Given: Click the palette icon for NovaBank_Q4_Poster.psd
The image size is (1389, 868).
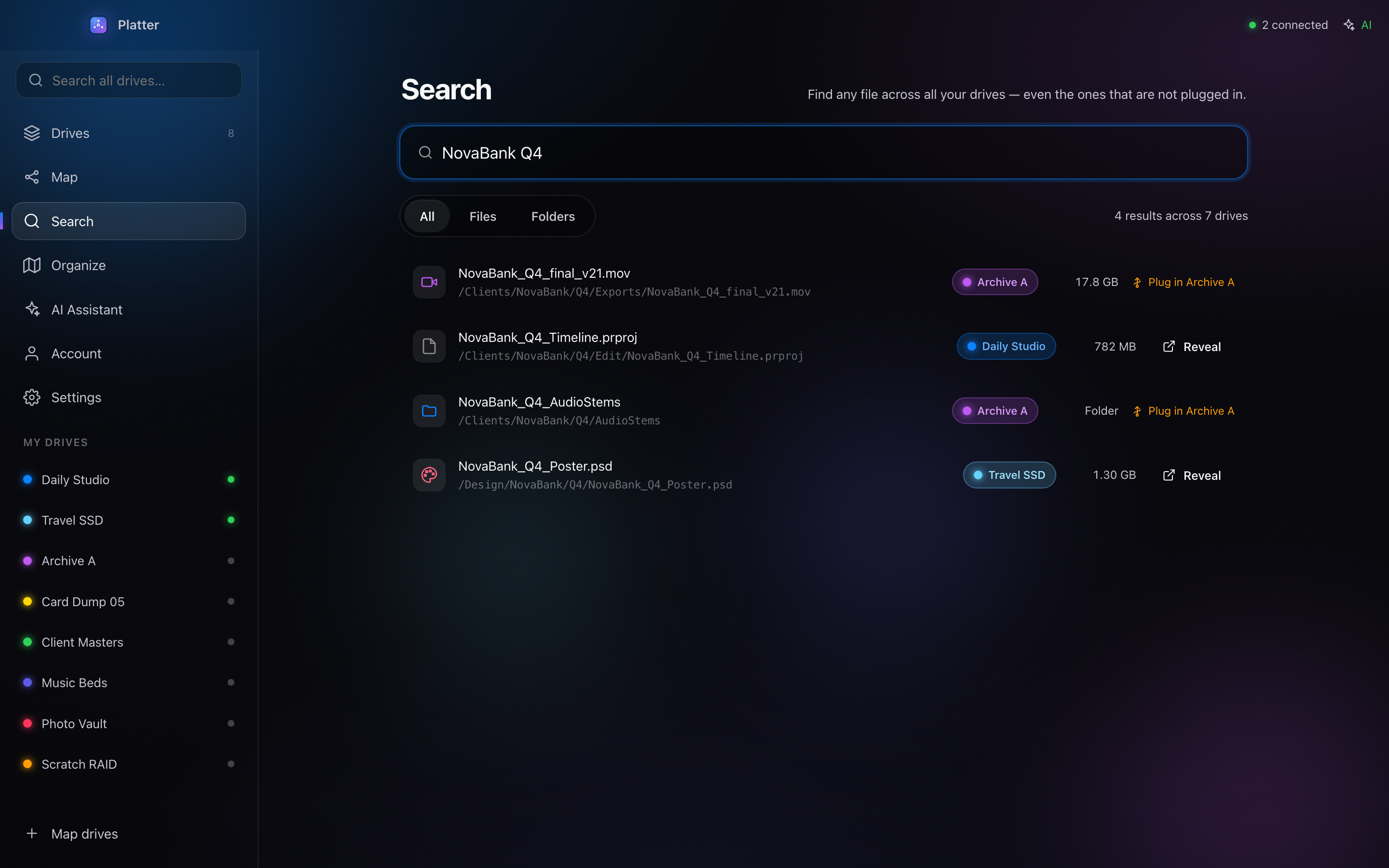Looking at the screenshot, I should (x=429, y=475).
